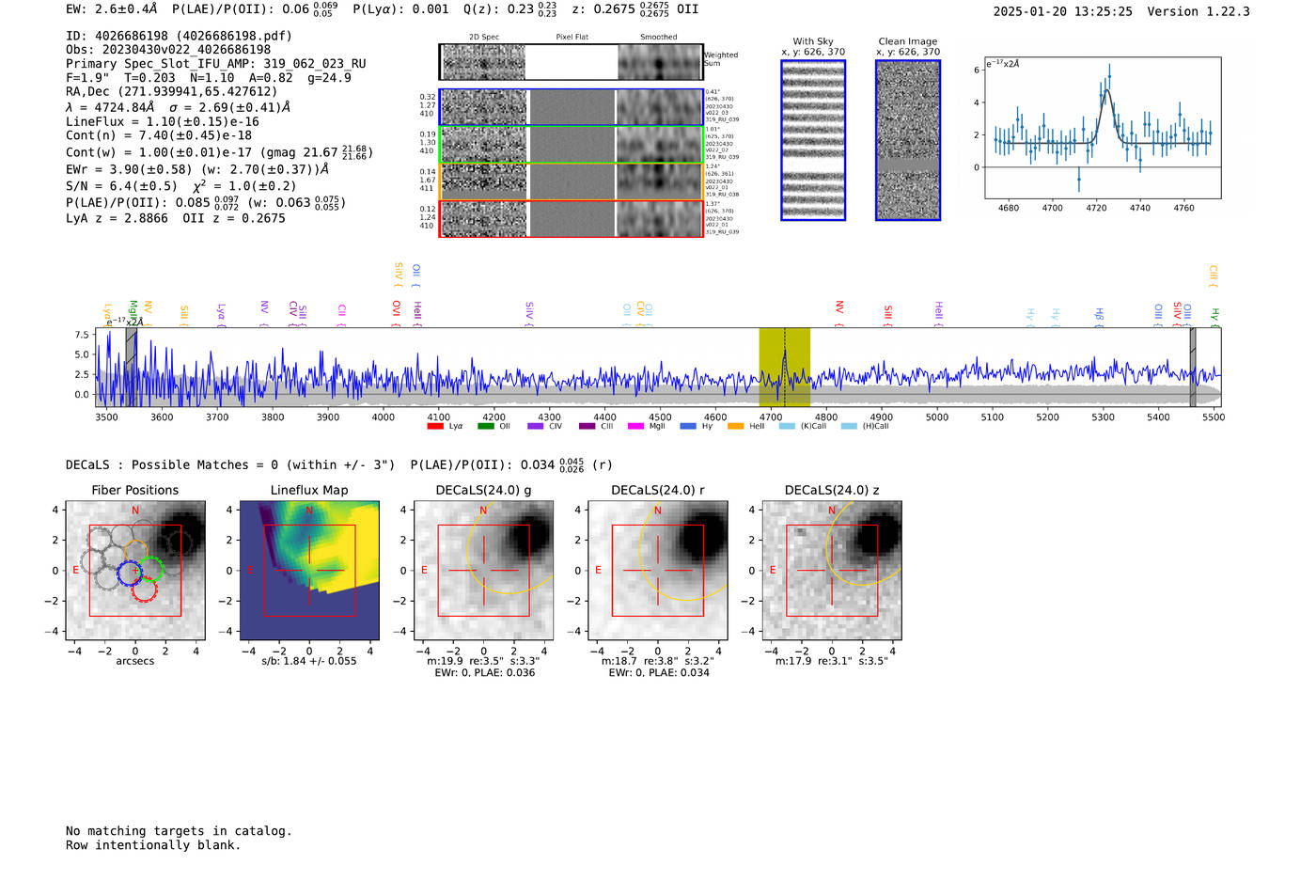This screenshot has width=1316, height=896.
Task: Click the timestamp 2025-01-20 13:25:25
Action: 1062,11
